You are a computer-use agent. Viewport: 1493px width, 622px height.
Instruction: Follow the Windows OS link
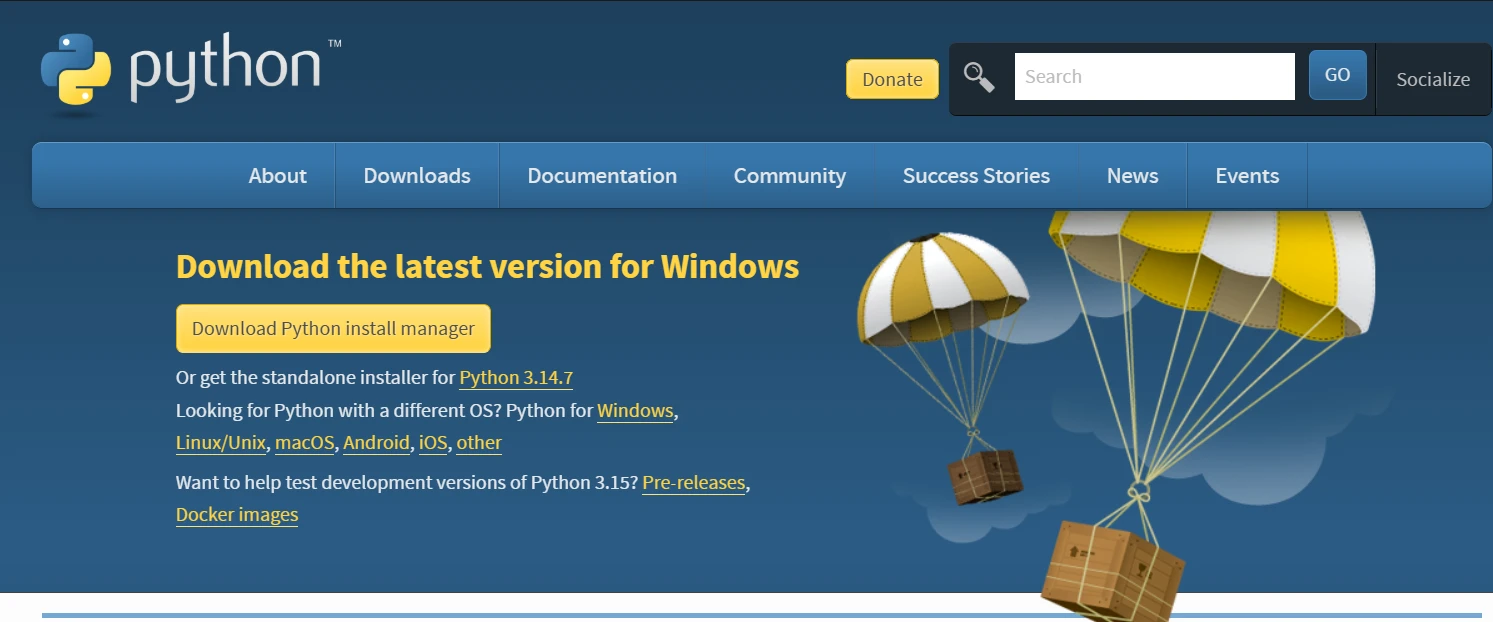(635, 411)
